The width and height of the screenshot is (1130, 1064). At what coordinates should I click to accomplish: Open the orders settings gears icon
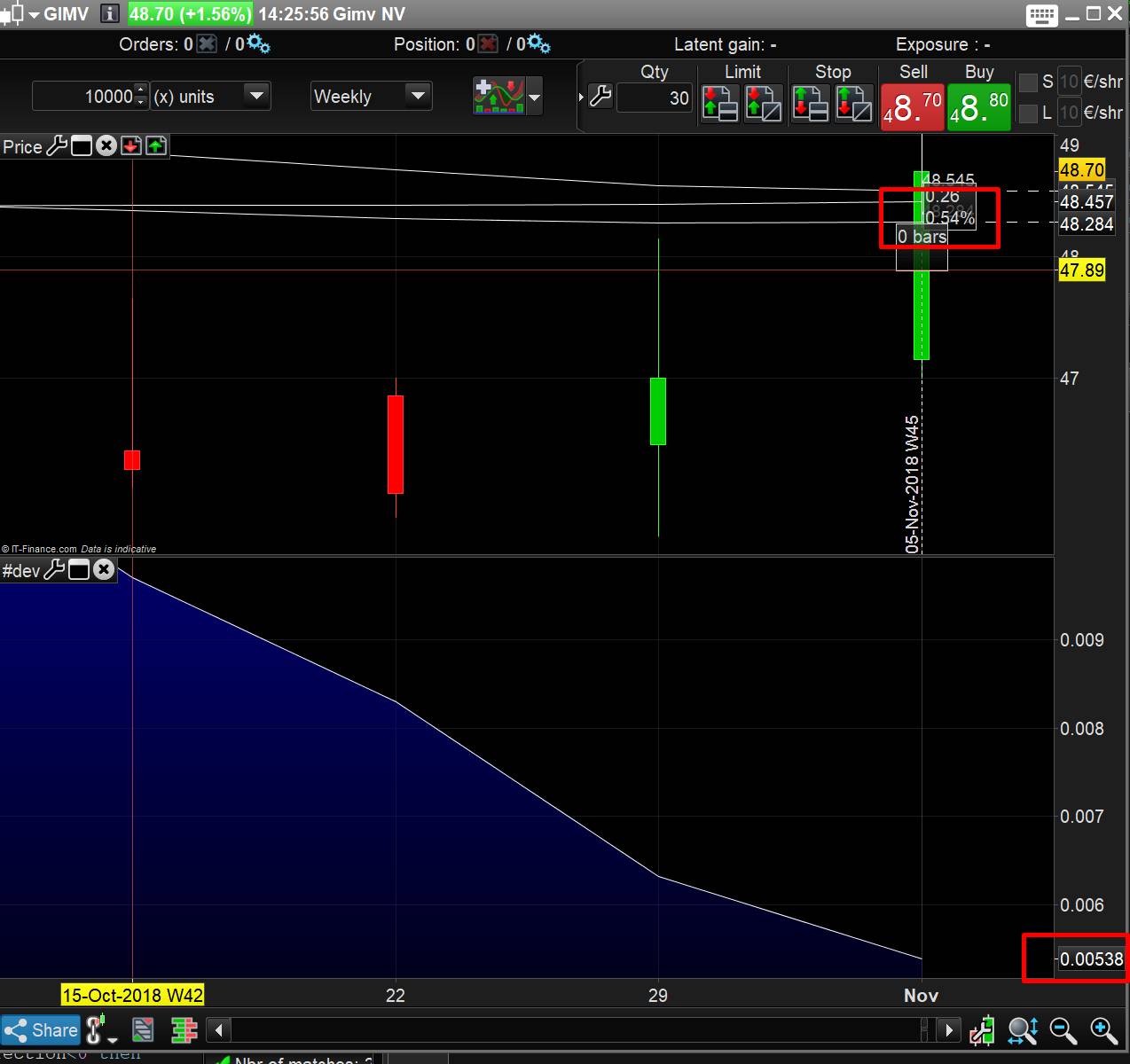click(x=259, y=44)
